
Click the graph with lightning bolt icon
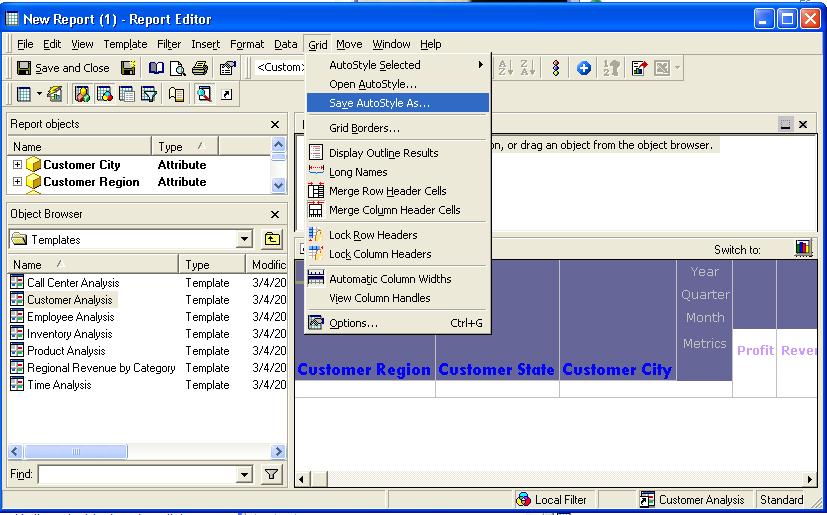coord(55,94)
